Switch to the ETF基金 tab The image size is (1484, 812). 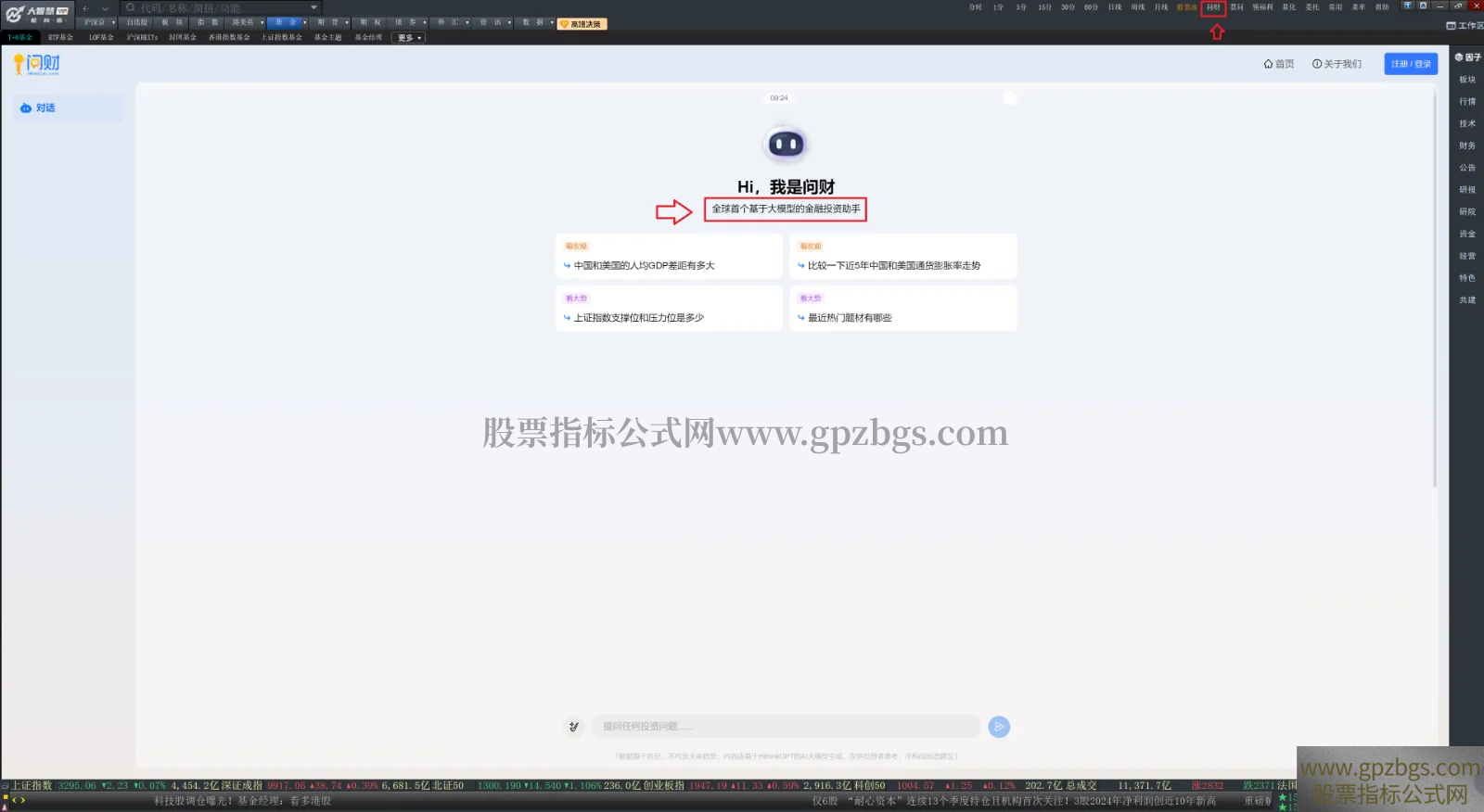tap(61, 38)
